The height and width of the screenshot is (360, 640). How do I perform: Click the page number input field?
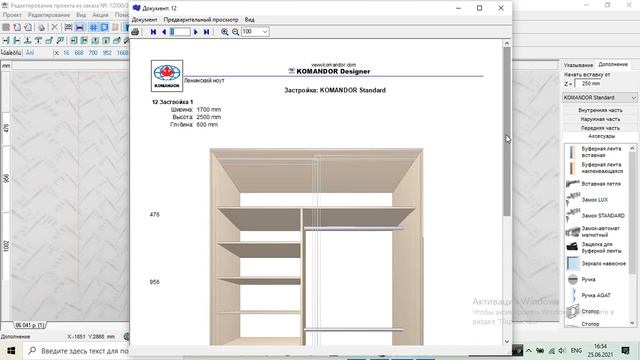180,32
